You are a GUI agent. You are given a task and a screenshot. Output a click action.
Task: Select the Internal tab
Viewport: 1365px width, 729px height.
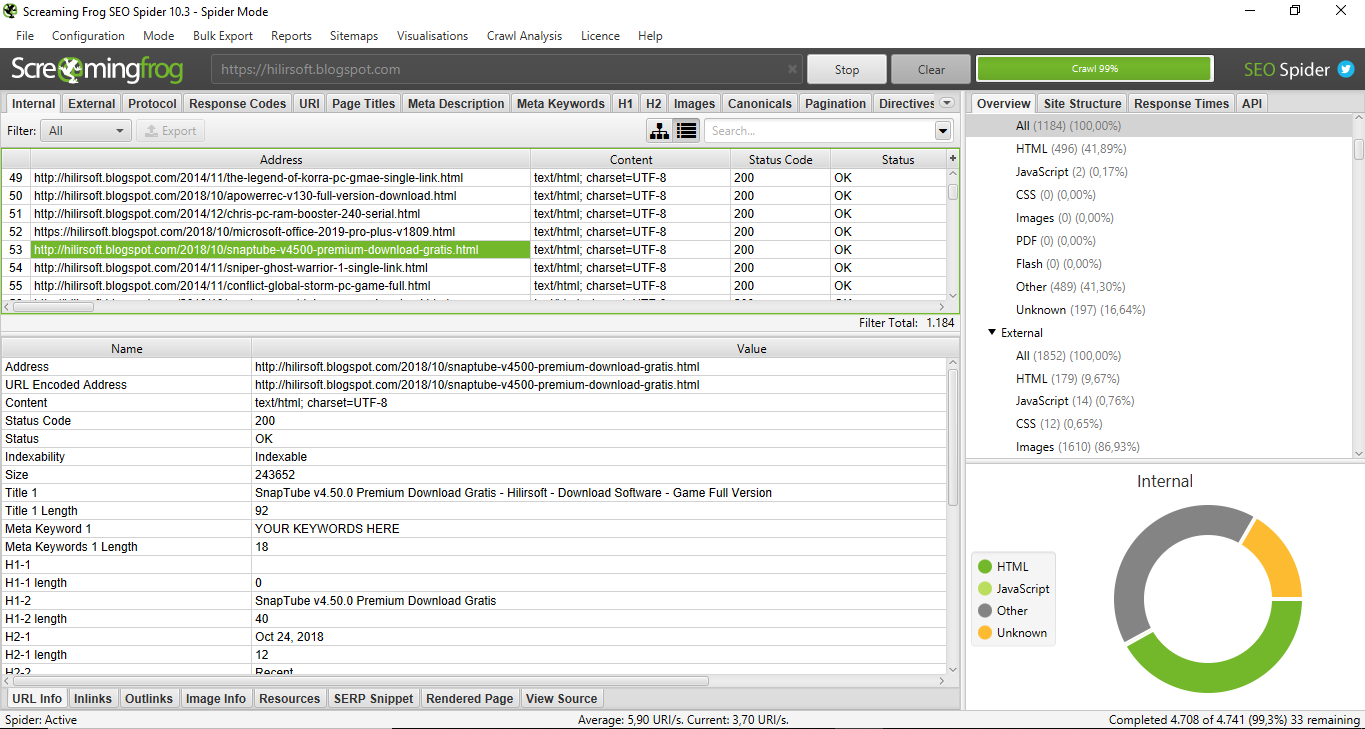pos(34,103)
